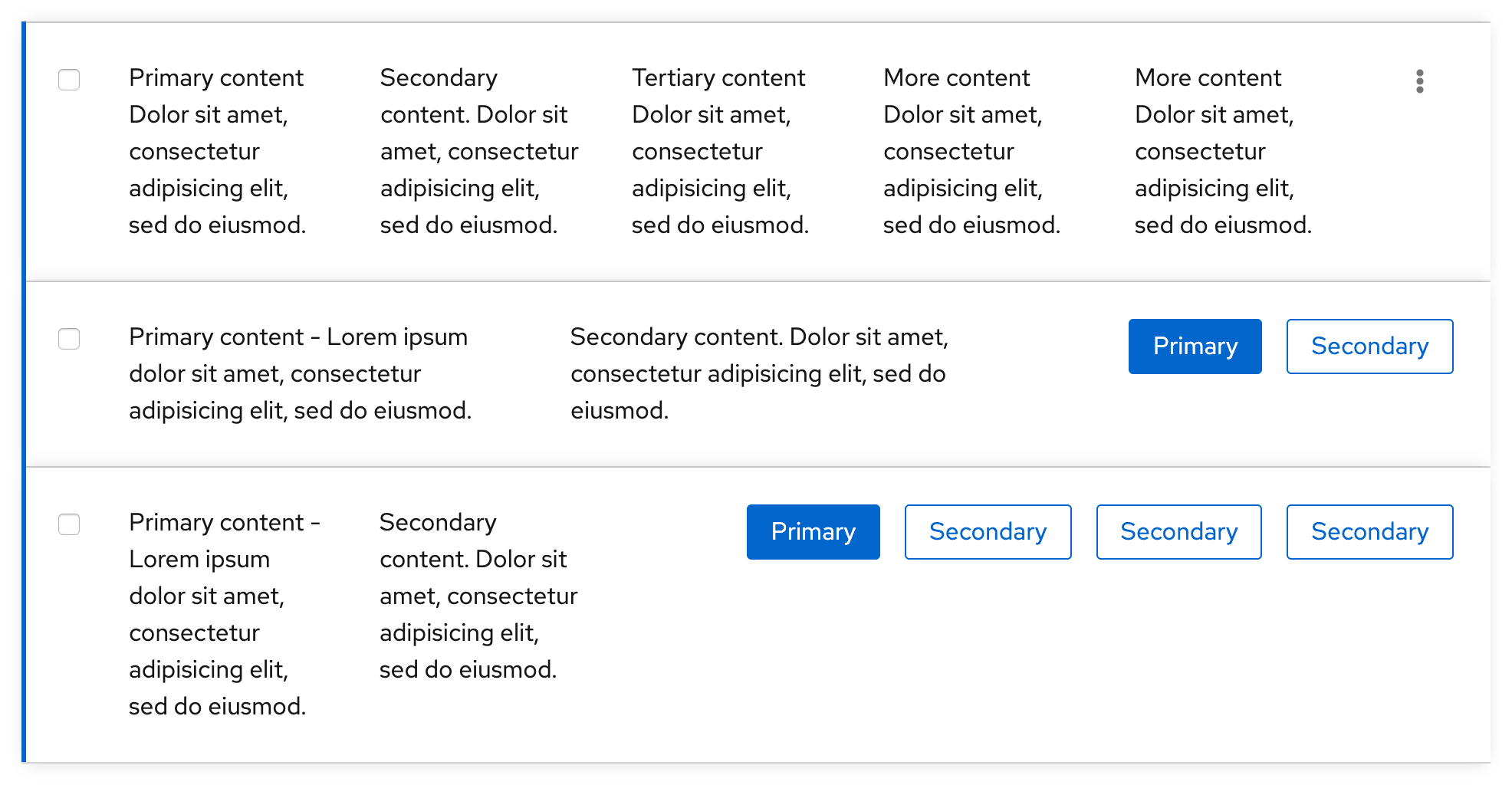Click Secondary content text in third row

(x=478, y=596)
